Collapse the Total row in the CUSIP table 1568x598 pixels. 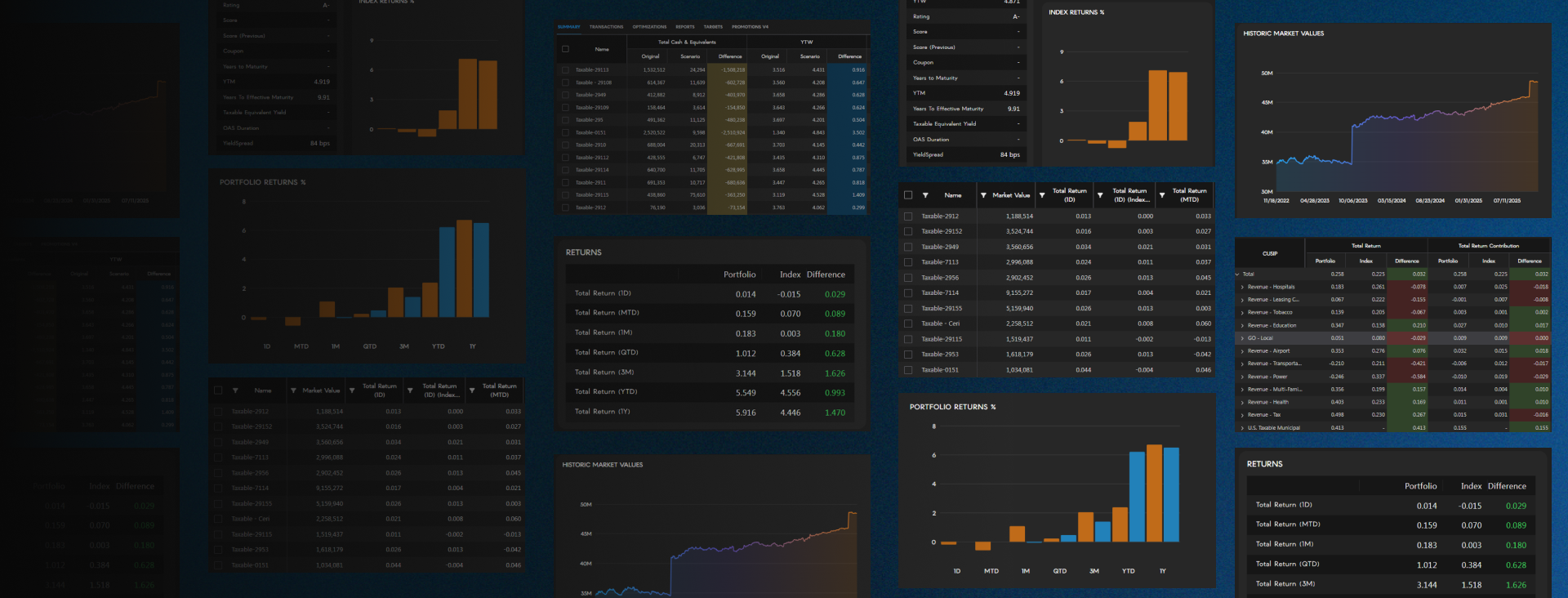click(1237, 274)
